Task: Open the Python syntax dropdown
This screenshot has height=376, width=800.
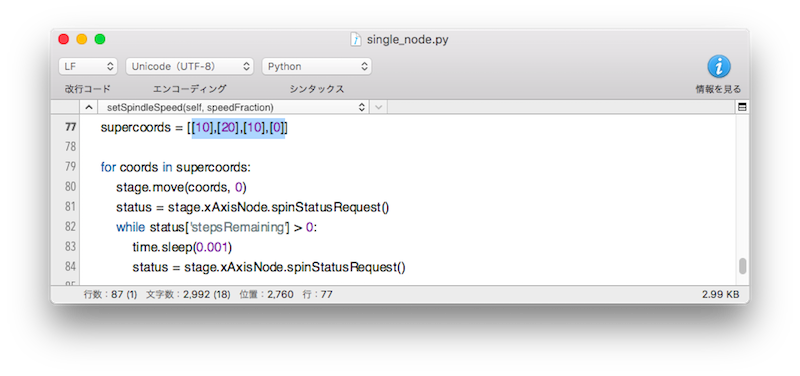Action: tap(317, 66)
